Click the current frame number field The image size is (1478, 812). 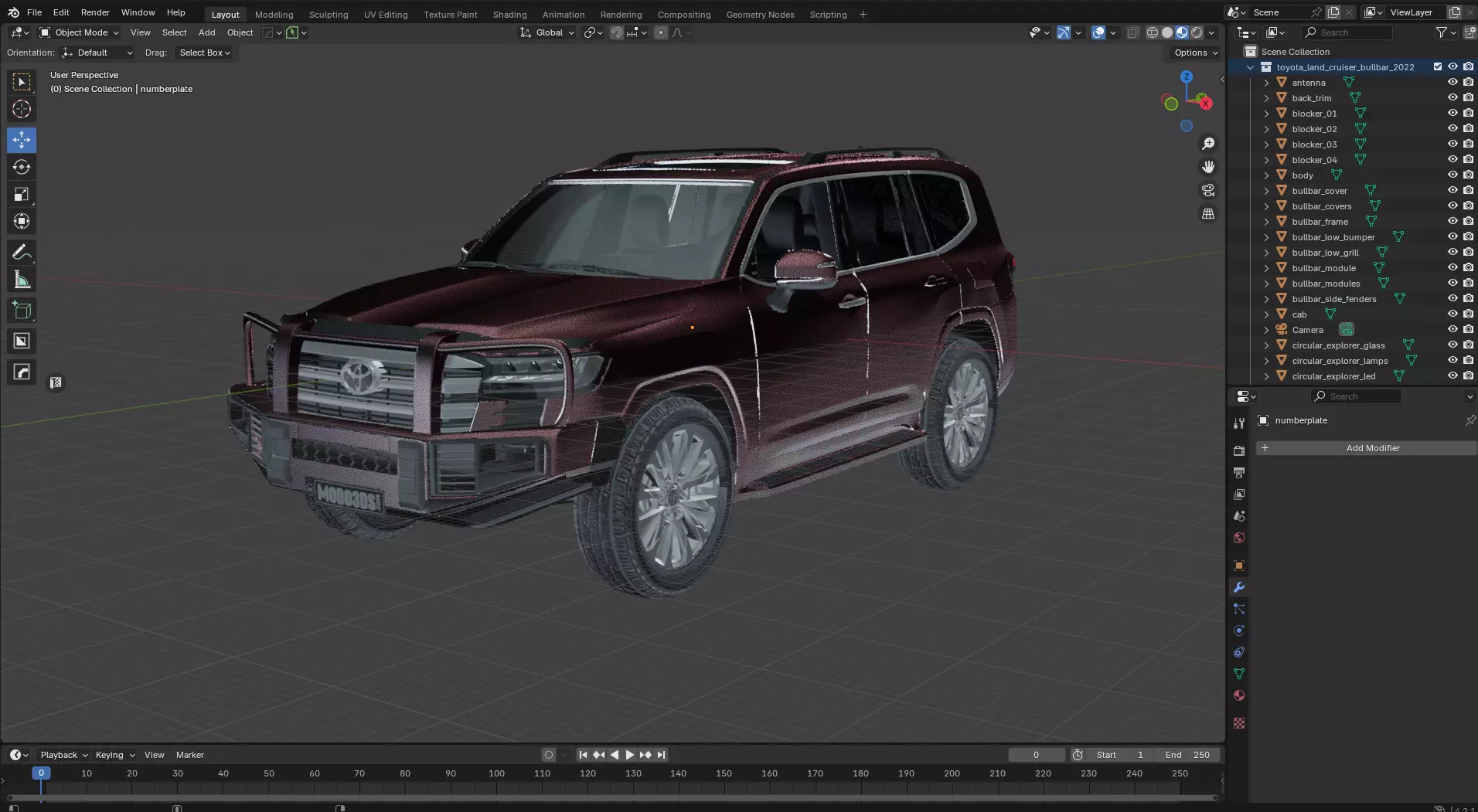(1036, 755)
